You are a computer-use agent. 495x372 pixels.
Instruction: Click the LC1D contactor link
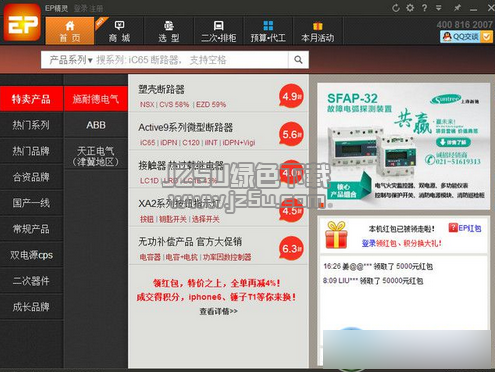pos(149,181)
